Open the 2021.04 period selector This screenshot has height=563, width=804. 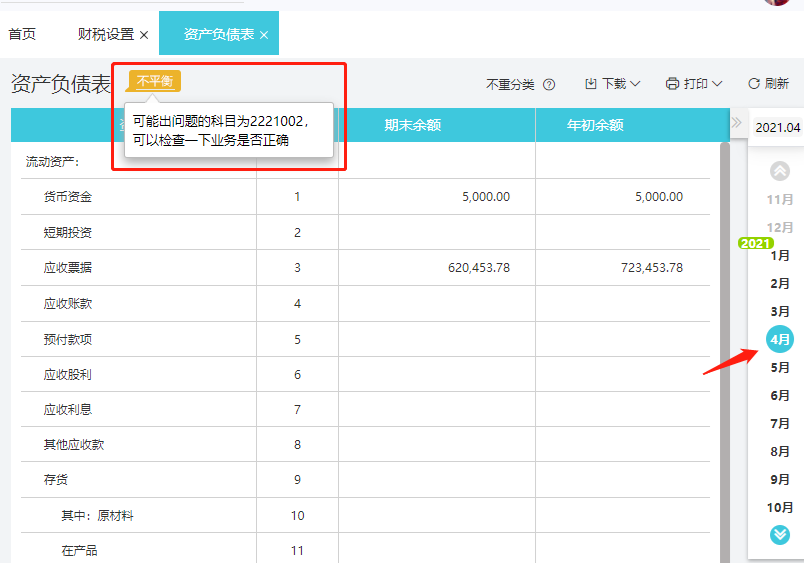777,127
